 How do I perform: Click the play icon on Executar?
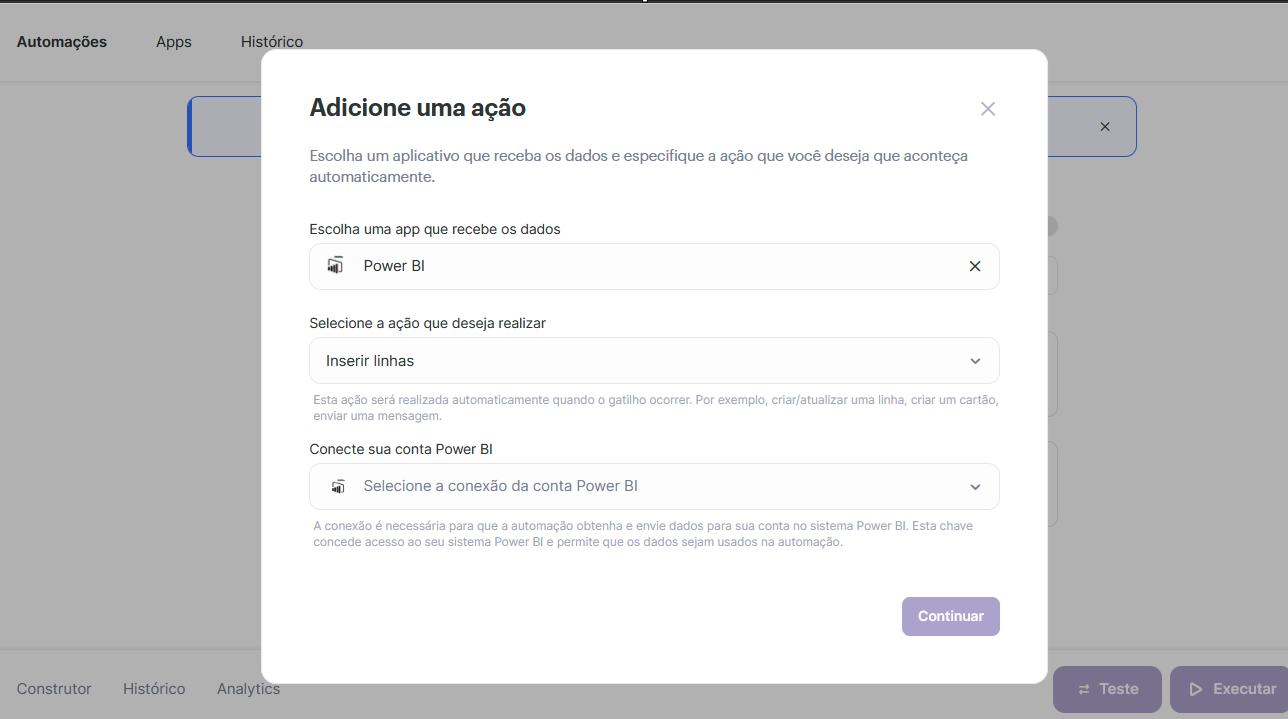[1195, 689]
